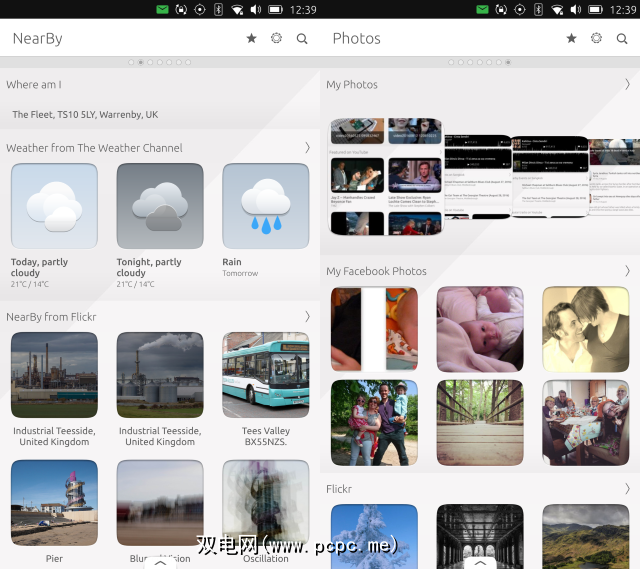The image size is (640, 569).
Task: Tap the Where am I header
Action: [x=34, y=84]
